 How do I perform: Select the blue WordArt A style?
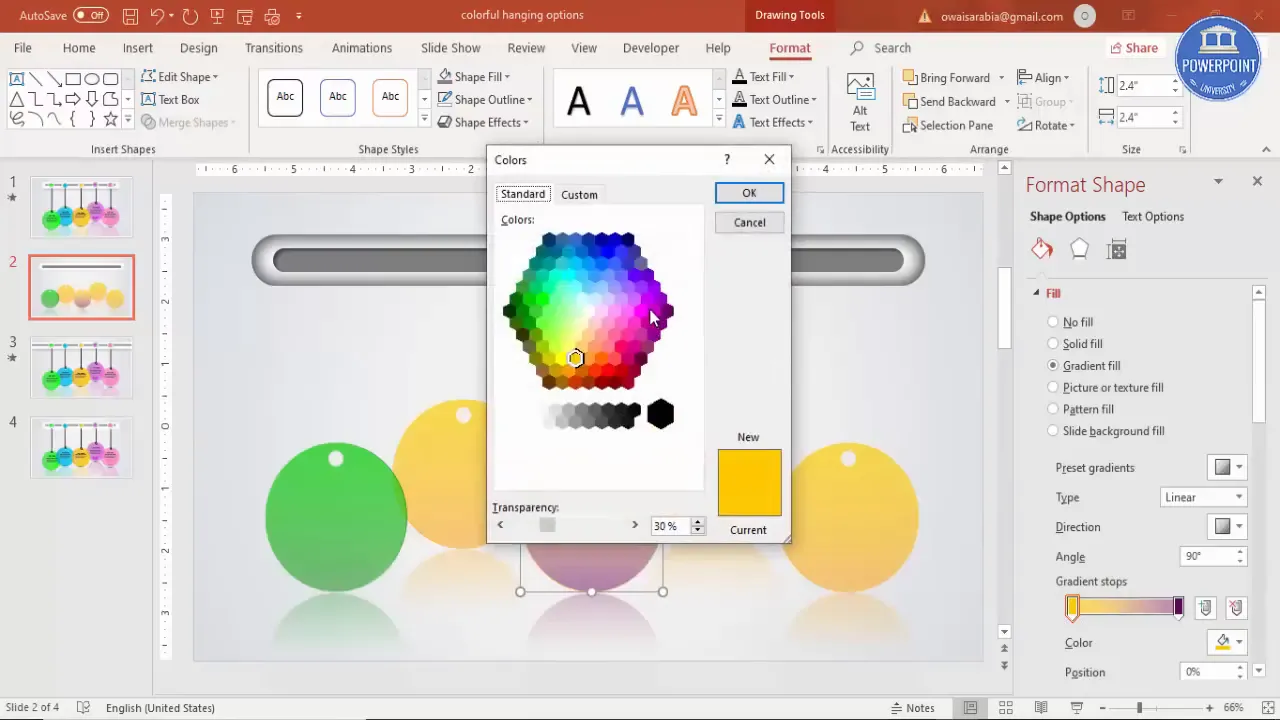coord(632,100)
